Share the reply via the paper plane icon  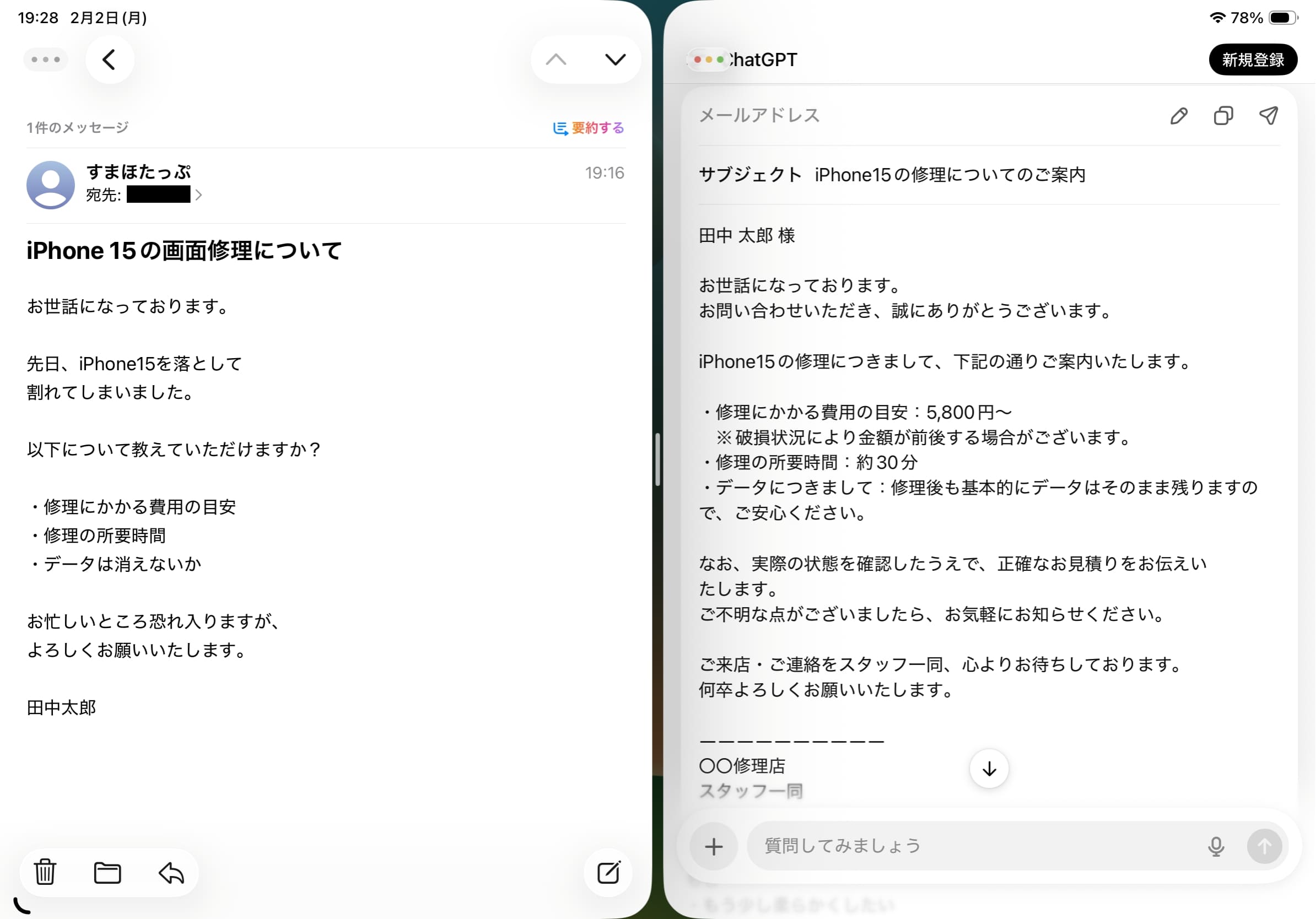[x=1270, y=115]
